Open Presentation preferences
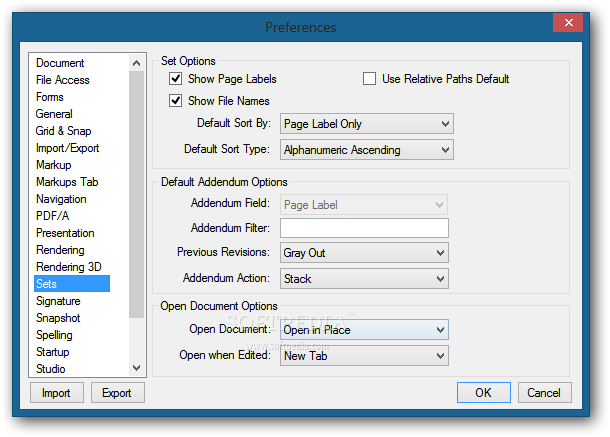Screen dimensions: 610x437 pos(65,233)
